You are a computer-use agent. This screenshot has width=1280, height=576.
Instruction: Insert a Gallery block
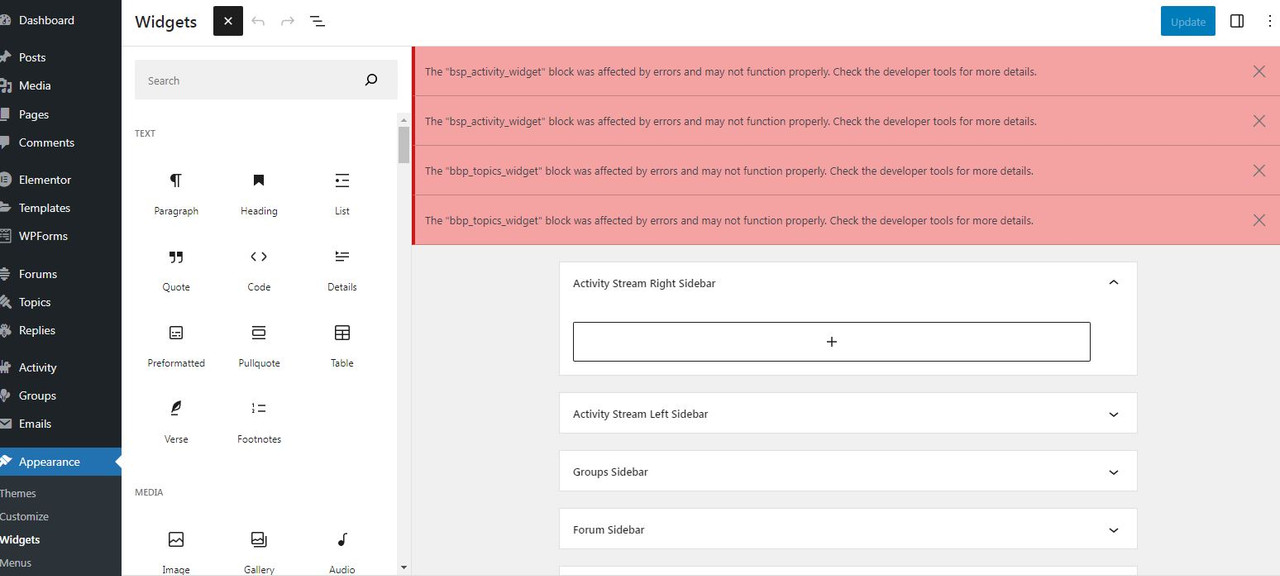pyautogui.click(x=259, y=550)
